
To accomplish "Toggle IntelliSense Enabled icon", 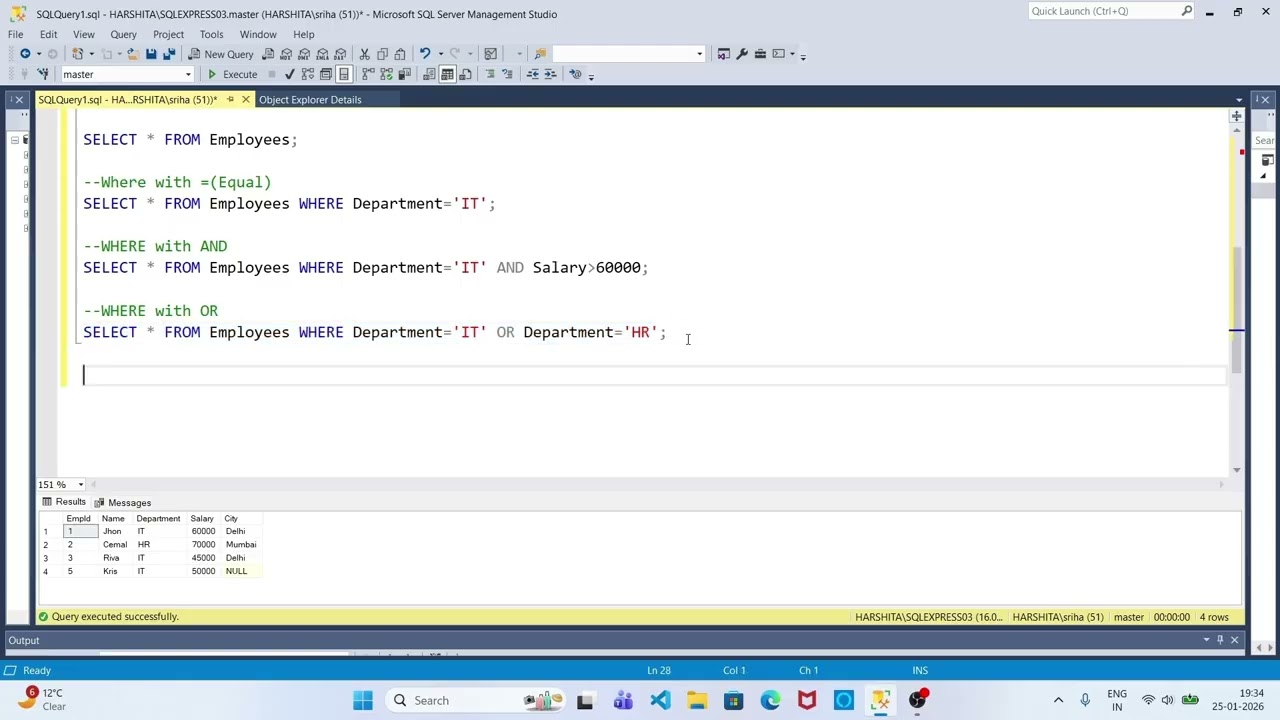I will click(x=343, y=74).
